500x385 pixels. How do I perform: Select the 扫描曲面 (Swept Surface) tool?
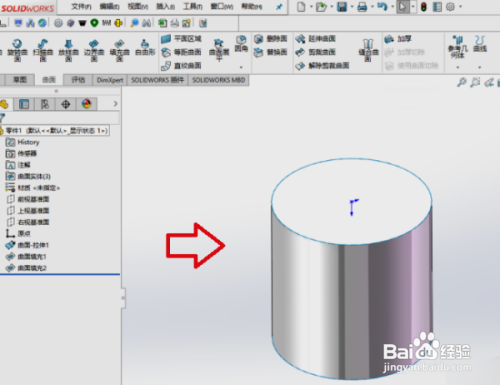[43, 50]
